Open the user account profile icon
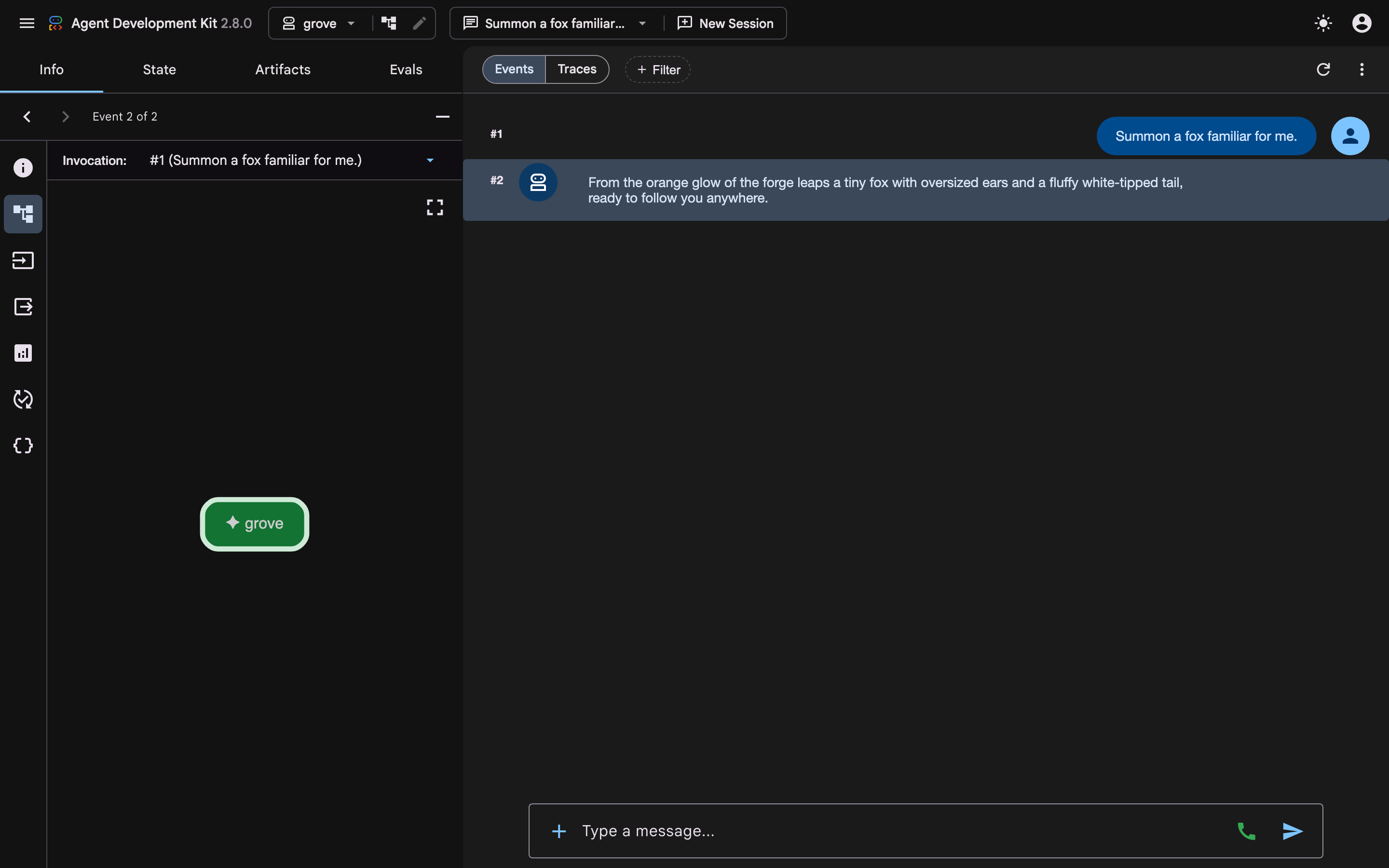The width and height of the screenshot is (1389, 868). pyautogui.click(x=1362, y=23)
